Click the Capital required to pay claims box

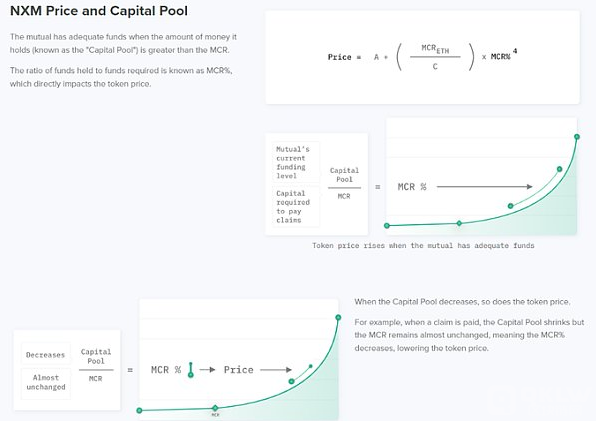tap(296, 206)
